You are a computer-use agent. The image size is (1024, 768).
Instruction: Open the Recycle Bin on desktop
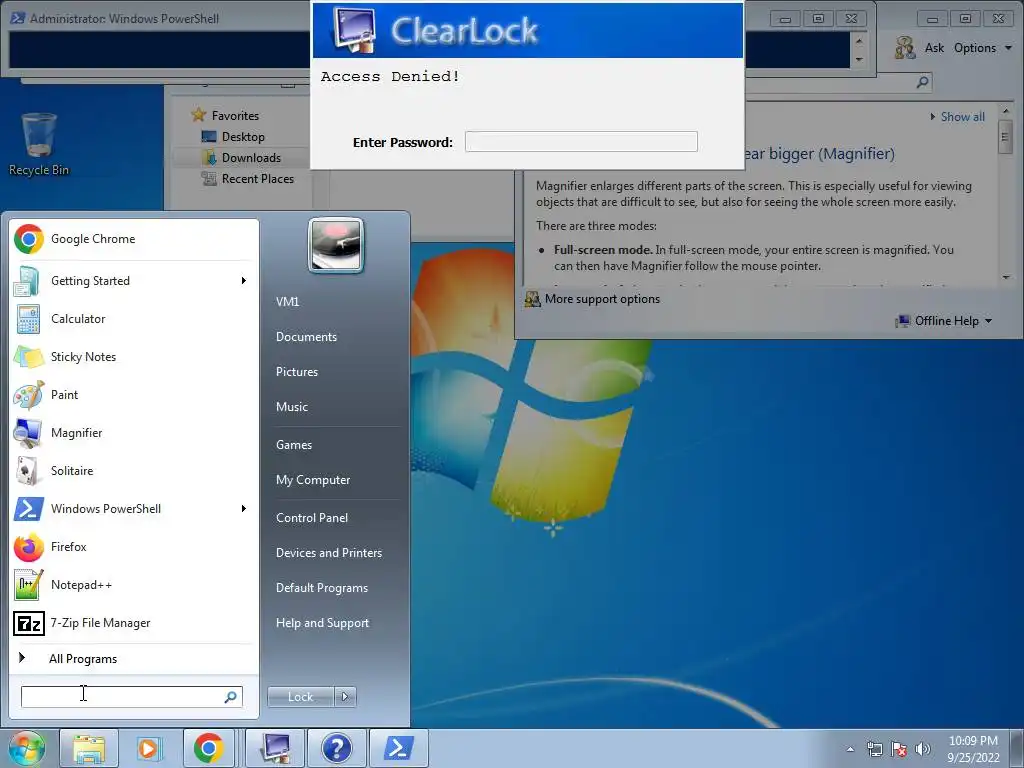pos(39,144)
